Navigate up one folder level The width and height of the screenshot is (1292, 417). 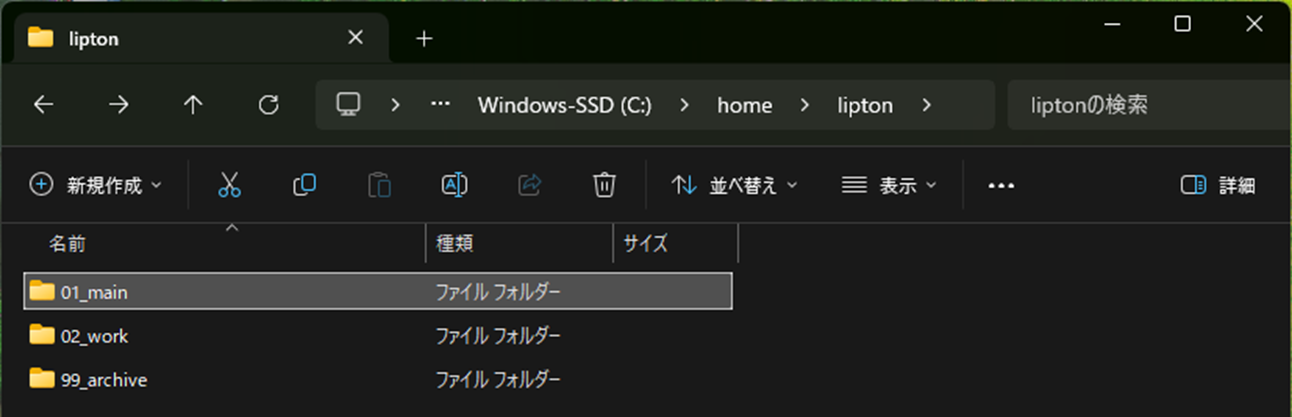coord(193,105)
